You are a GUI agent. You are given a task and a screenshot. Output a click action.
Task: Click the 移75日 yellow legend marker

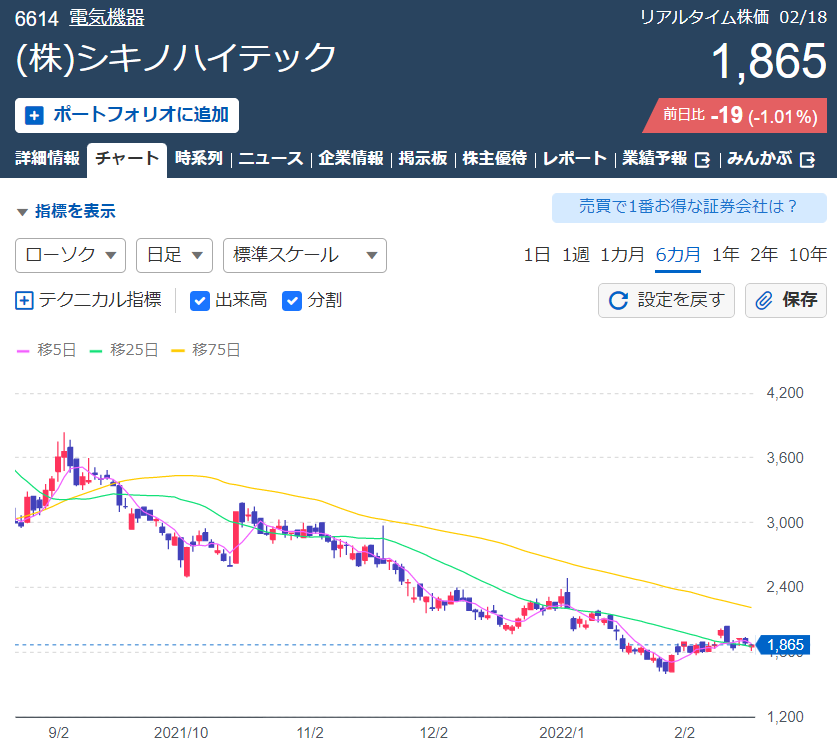click(x=177, y=351)
